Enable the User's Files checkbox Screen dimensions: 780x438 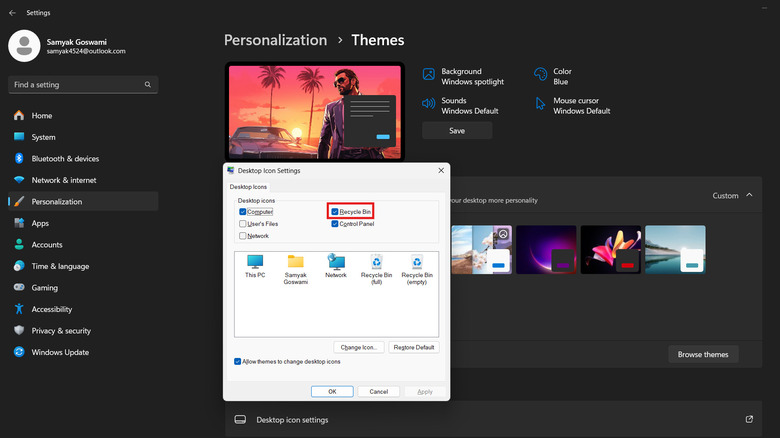tap(243, 224)
